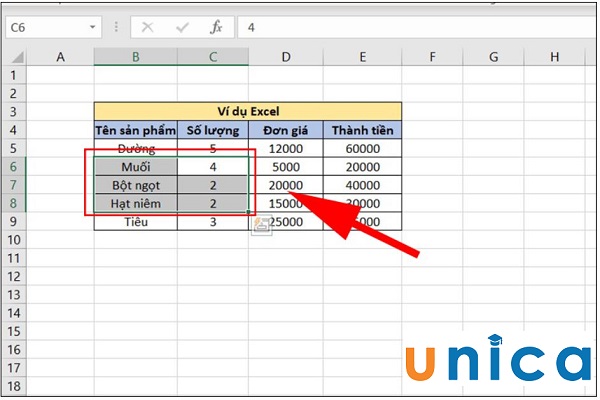Open the Paste Options smart tag icon
Screen dimensions: 600x400
click(262, 226)
